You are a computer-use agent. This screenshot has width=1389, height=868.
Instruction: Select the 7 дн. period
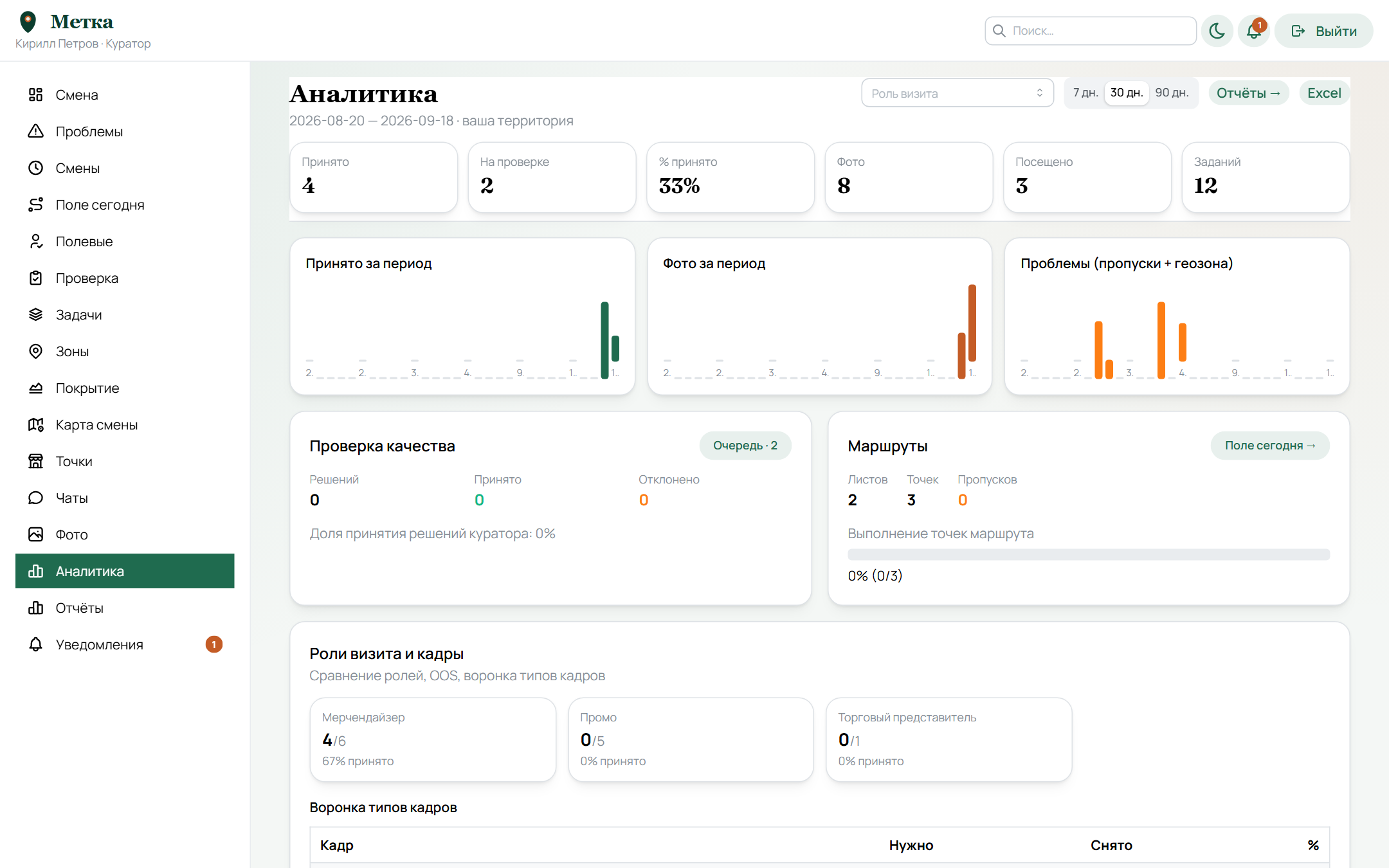point(1085,93)
